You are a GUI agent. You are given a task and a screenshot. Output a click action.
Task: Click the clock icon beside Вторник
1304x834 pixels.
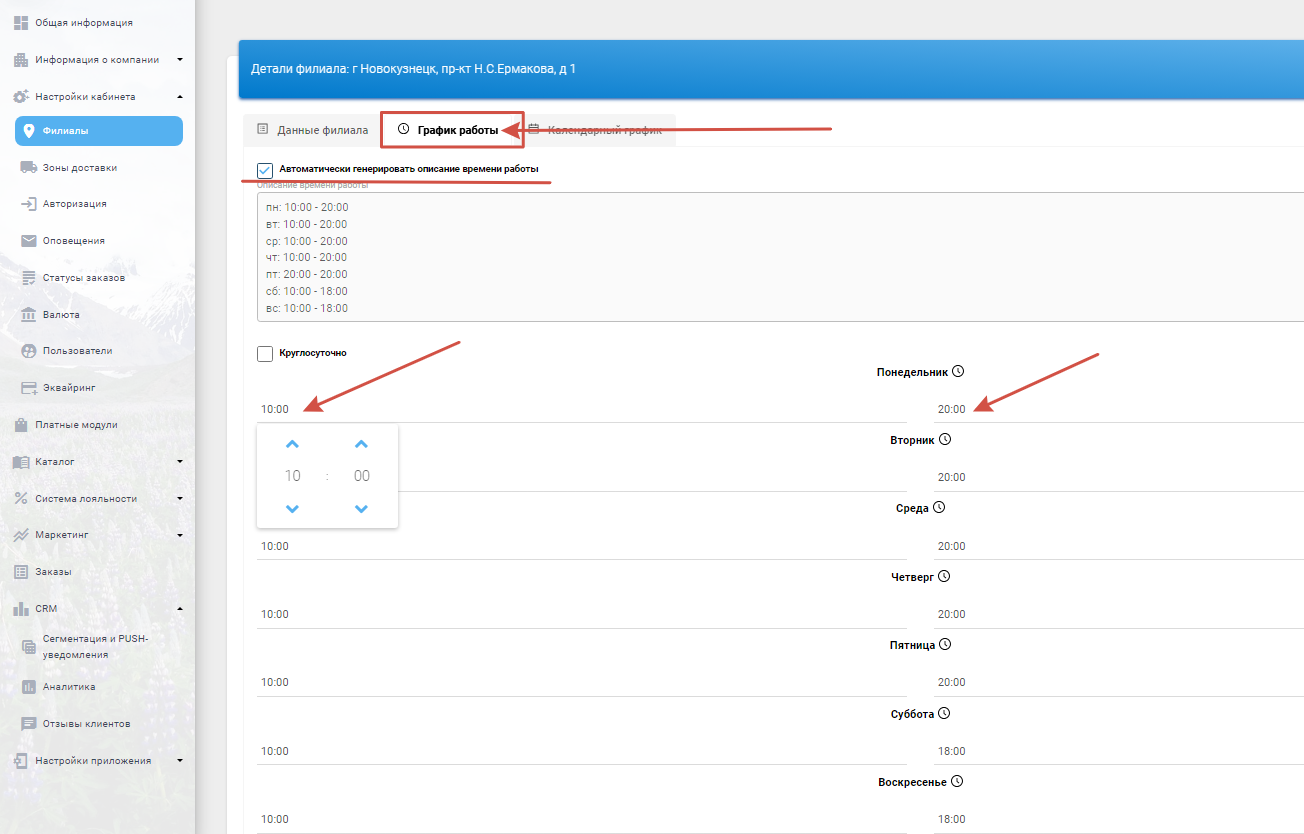(945, 439)
